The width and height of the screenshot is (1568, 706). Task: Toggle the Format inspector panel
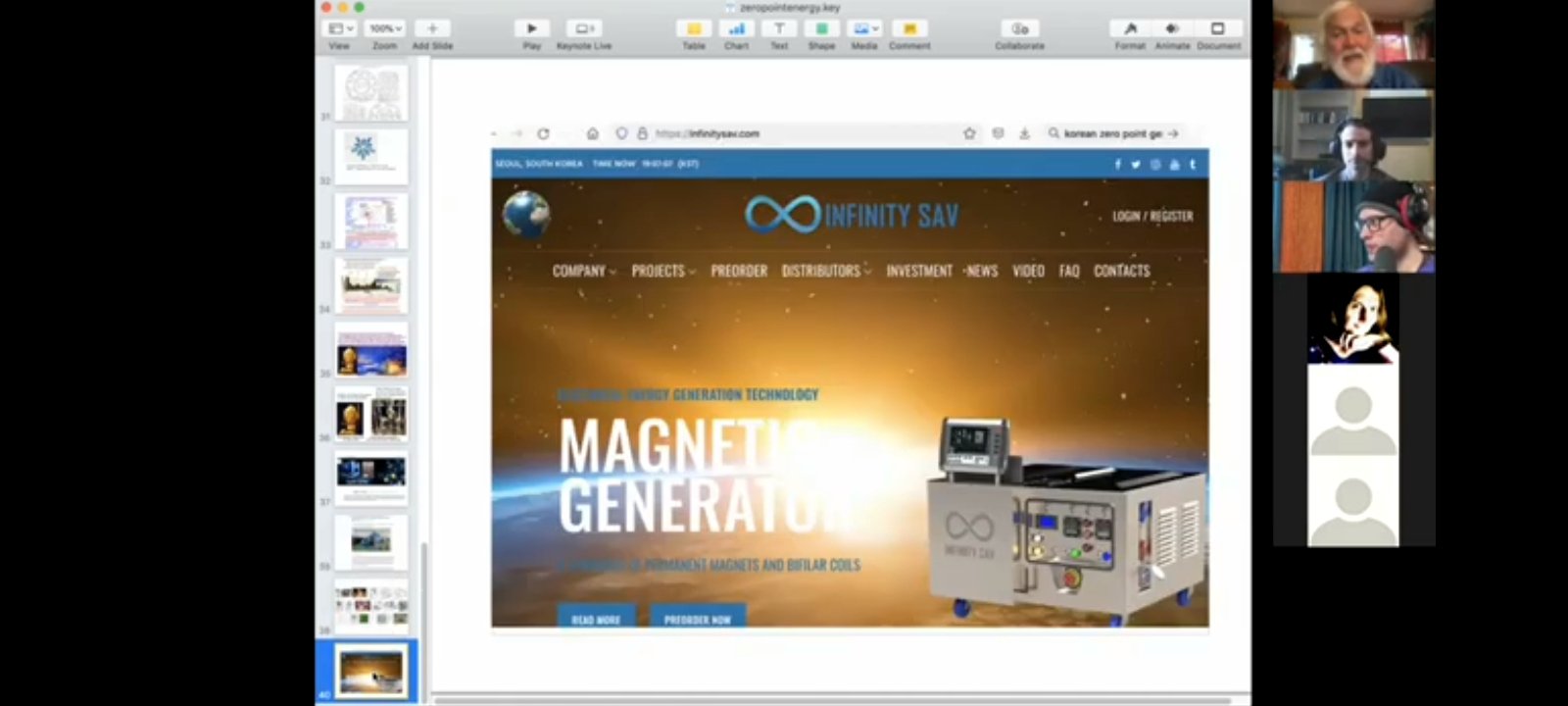[x=1130, y=29]
